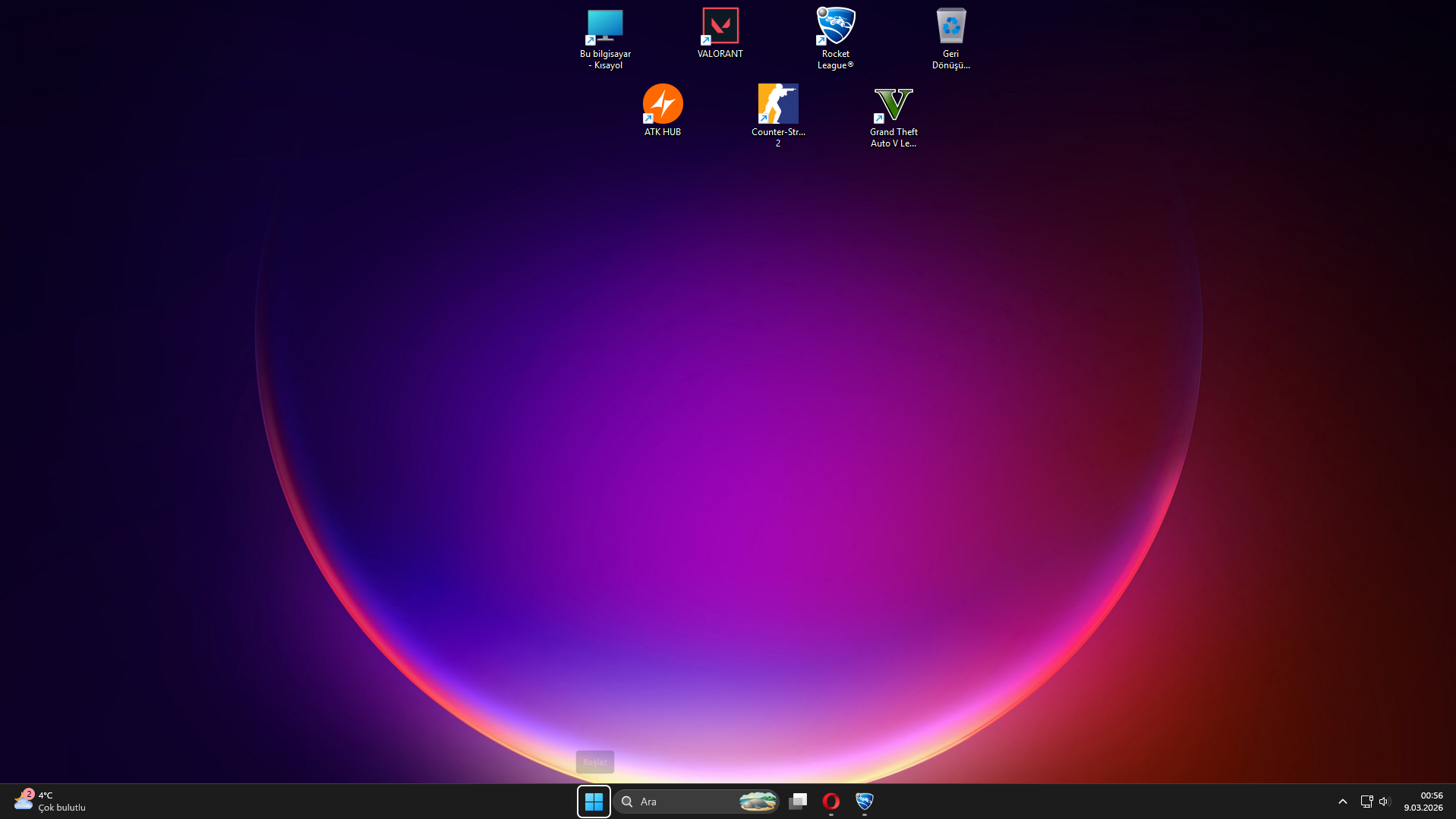Select the Grand Theft Auto V icon

(x=893, y=115)
